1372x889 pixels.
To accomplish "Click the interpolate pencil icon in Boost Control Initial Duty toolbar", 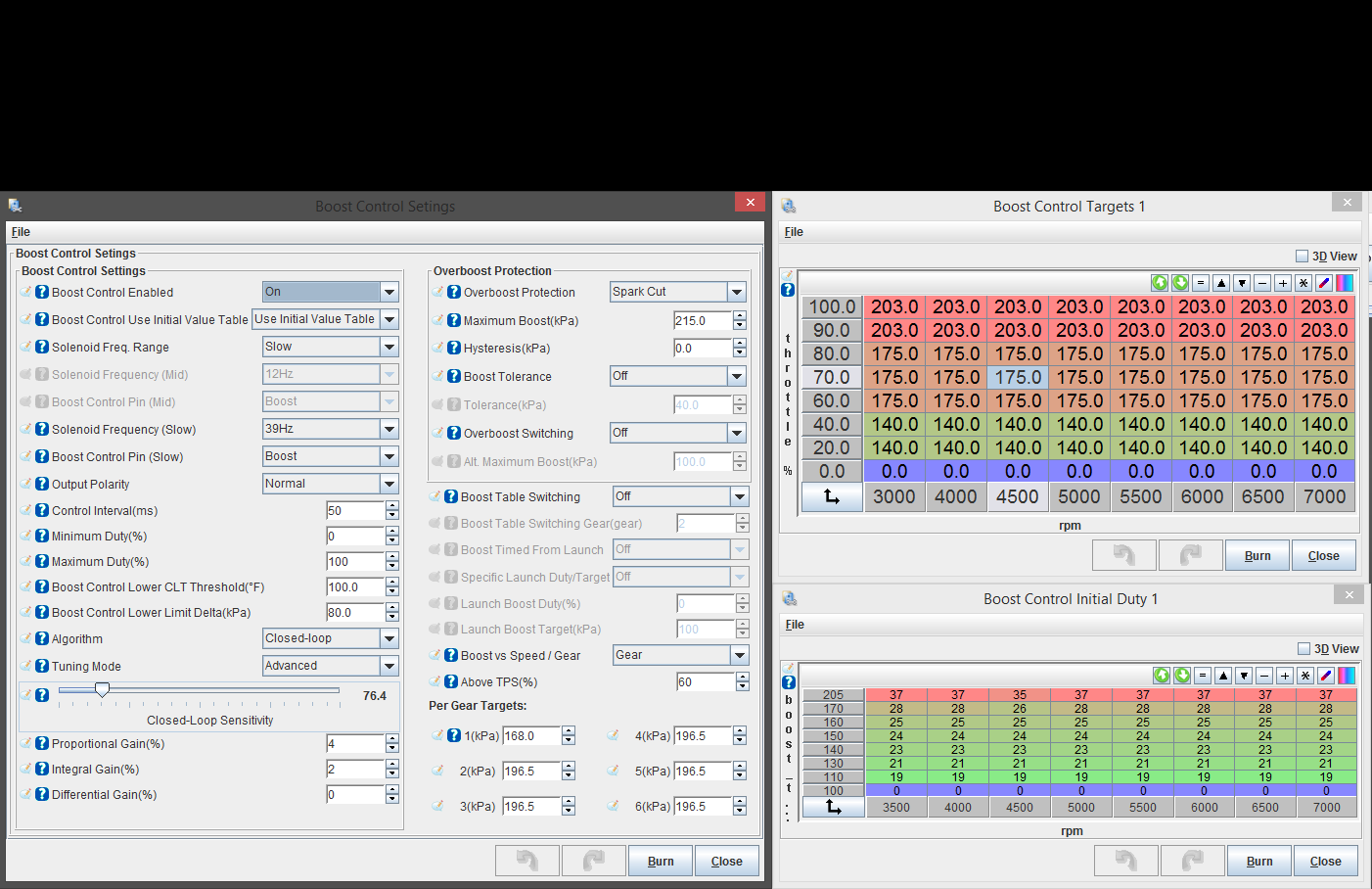I will pos(1326,676).
